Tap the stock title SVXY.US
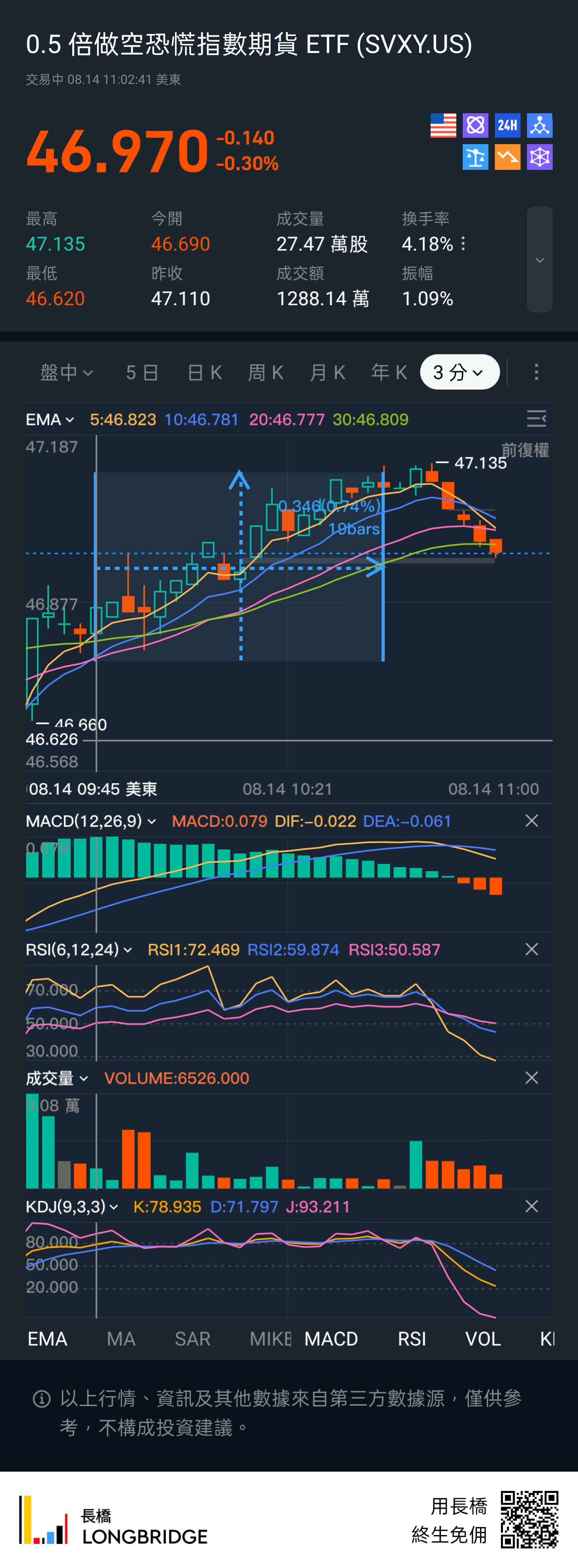 249,45
